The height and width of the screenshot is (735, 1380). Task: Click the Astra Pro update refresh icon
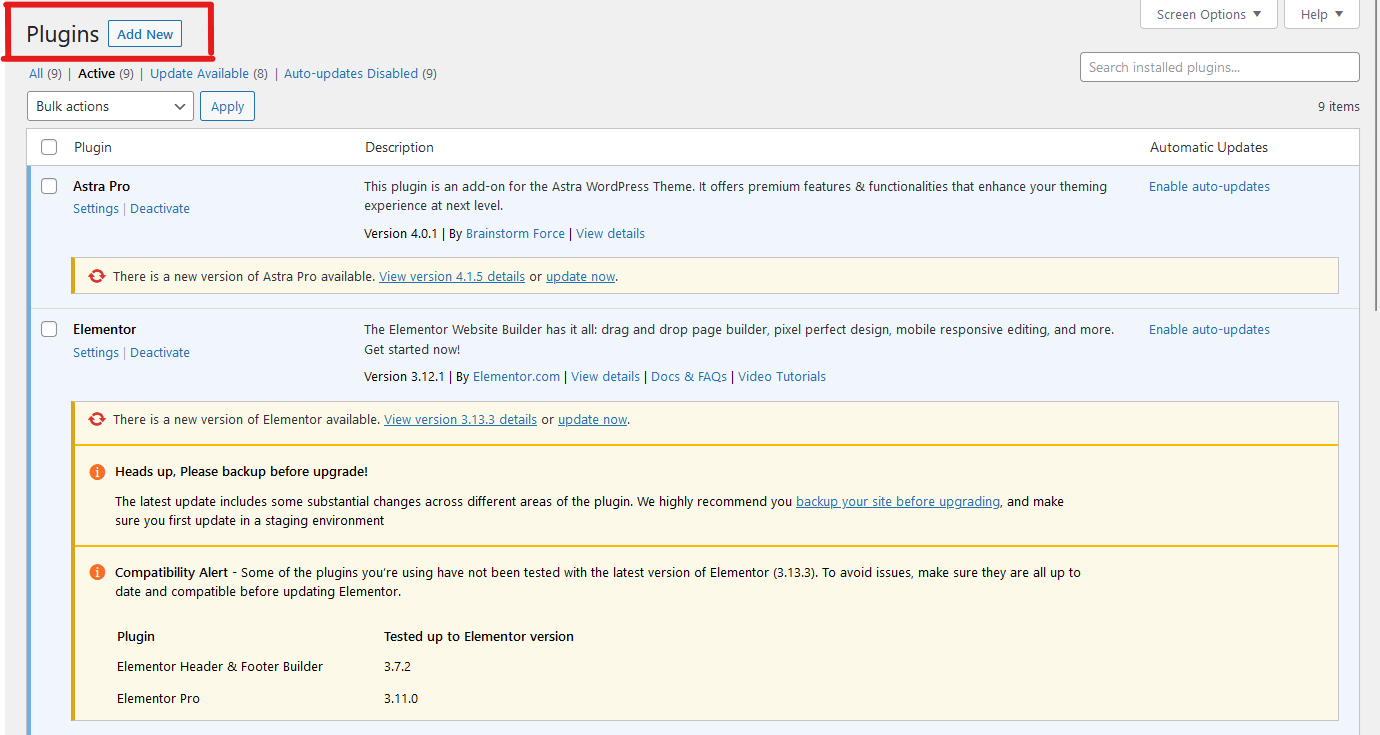pyautogui.click(x=97, y=276)
